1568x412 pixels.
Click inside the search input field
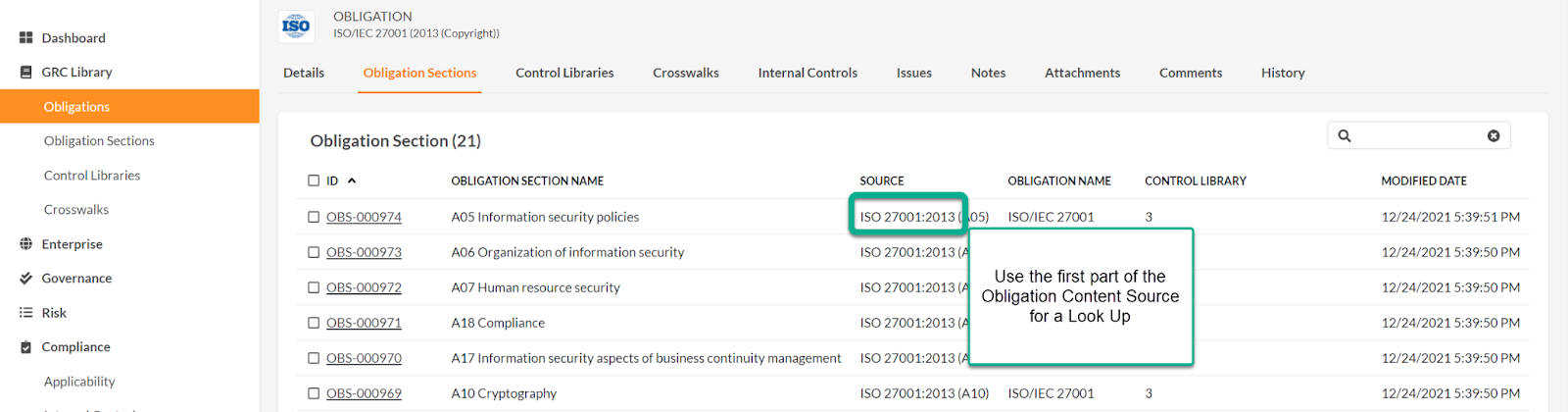coord(1419,136)
